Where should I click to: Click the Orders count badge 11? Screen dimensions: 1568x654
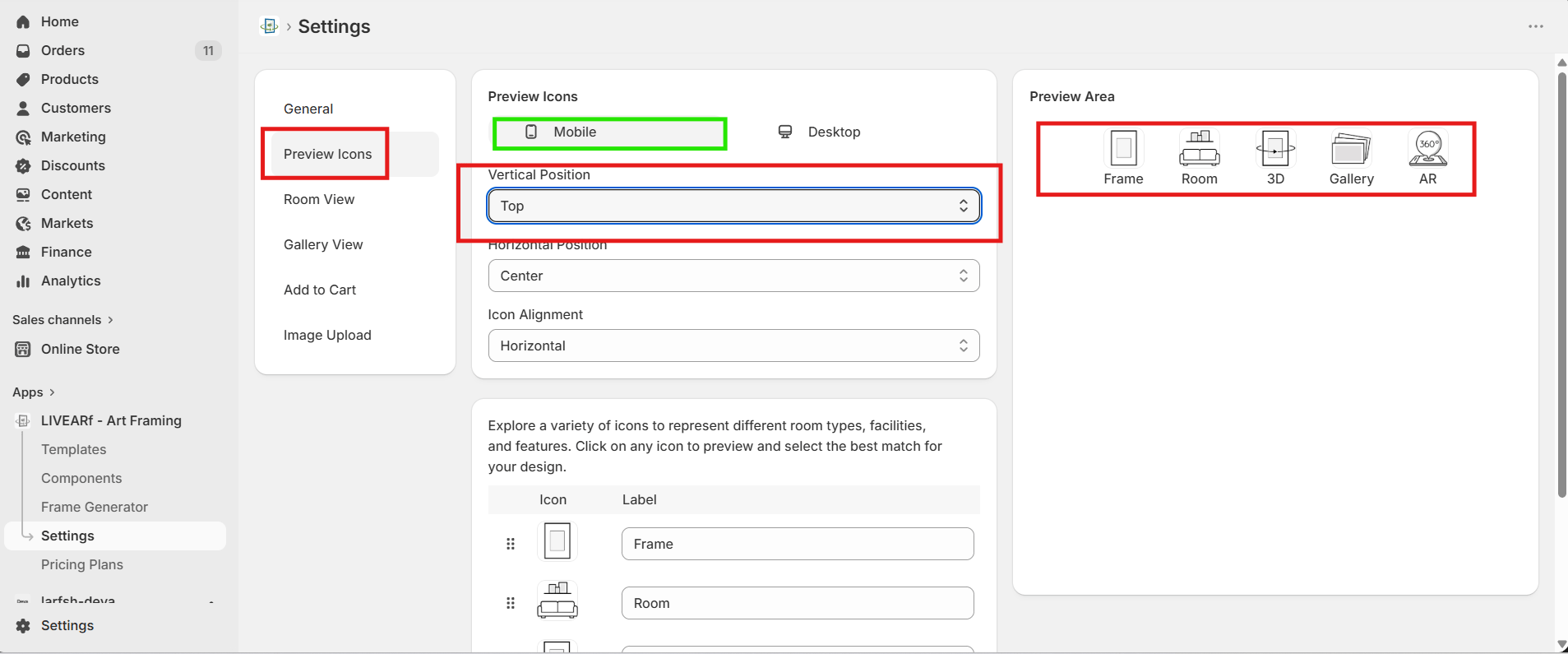pos(208,51)
